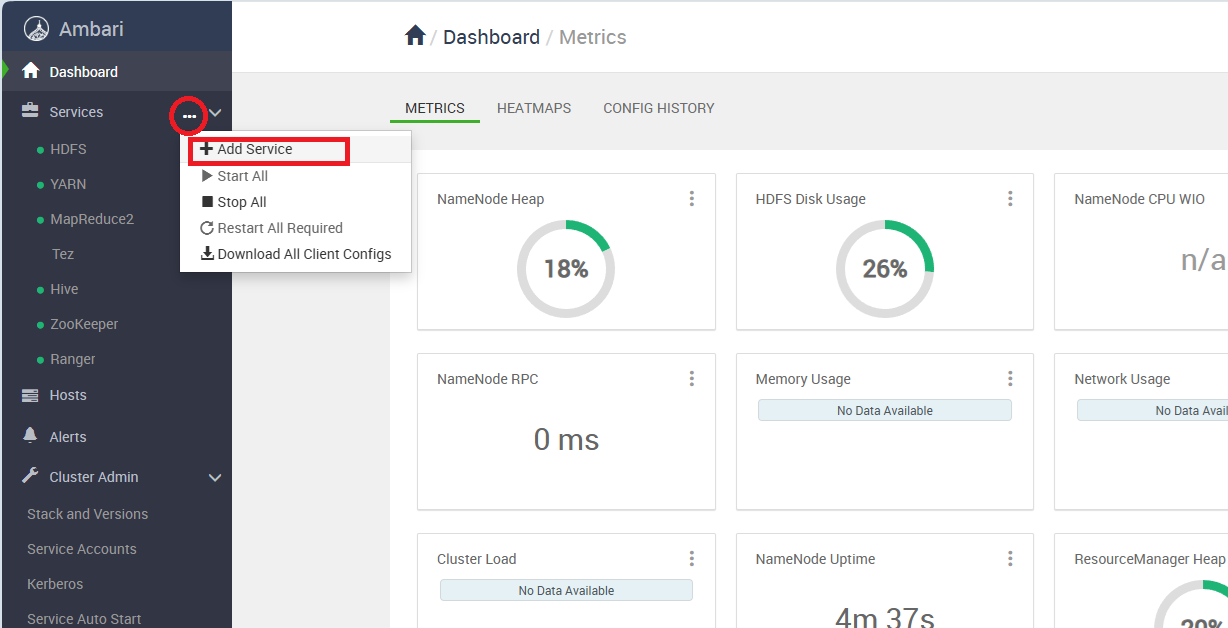Click the Network Usage widget title
The height and width of the screenshot is (628, 1228).
[x=1122, y=379]
